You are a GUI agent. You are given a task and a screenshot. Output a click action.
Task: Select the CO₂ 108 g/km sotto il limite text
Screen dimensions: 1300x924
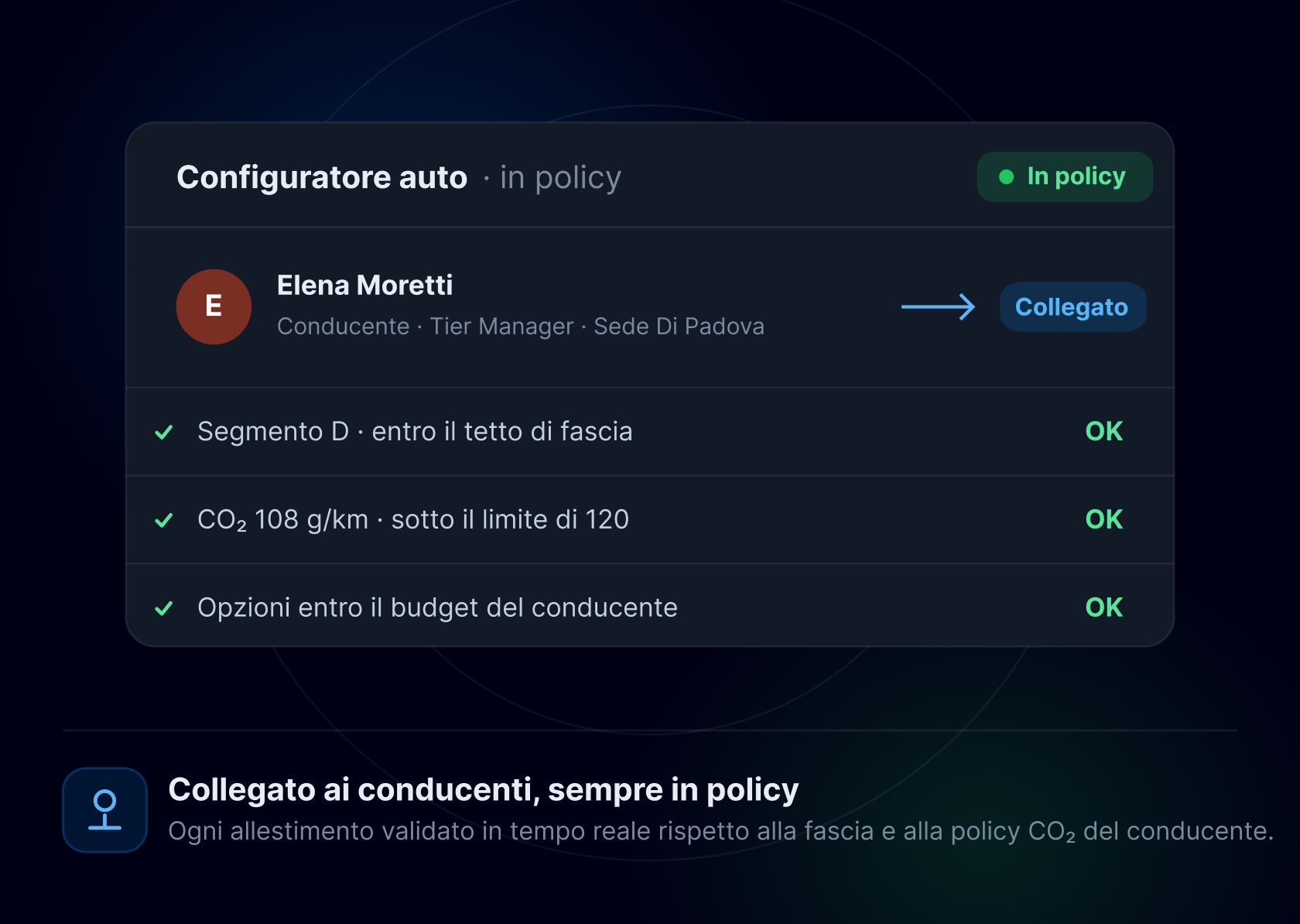(413, 519)
